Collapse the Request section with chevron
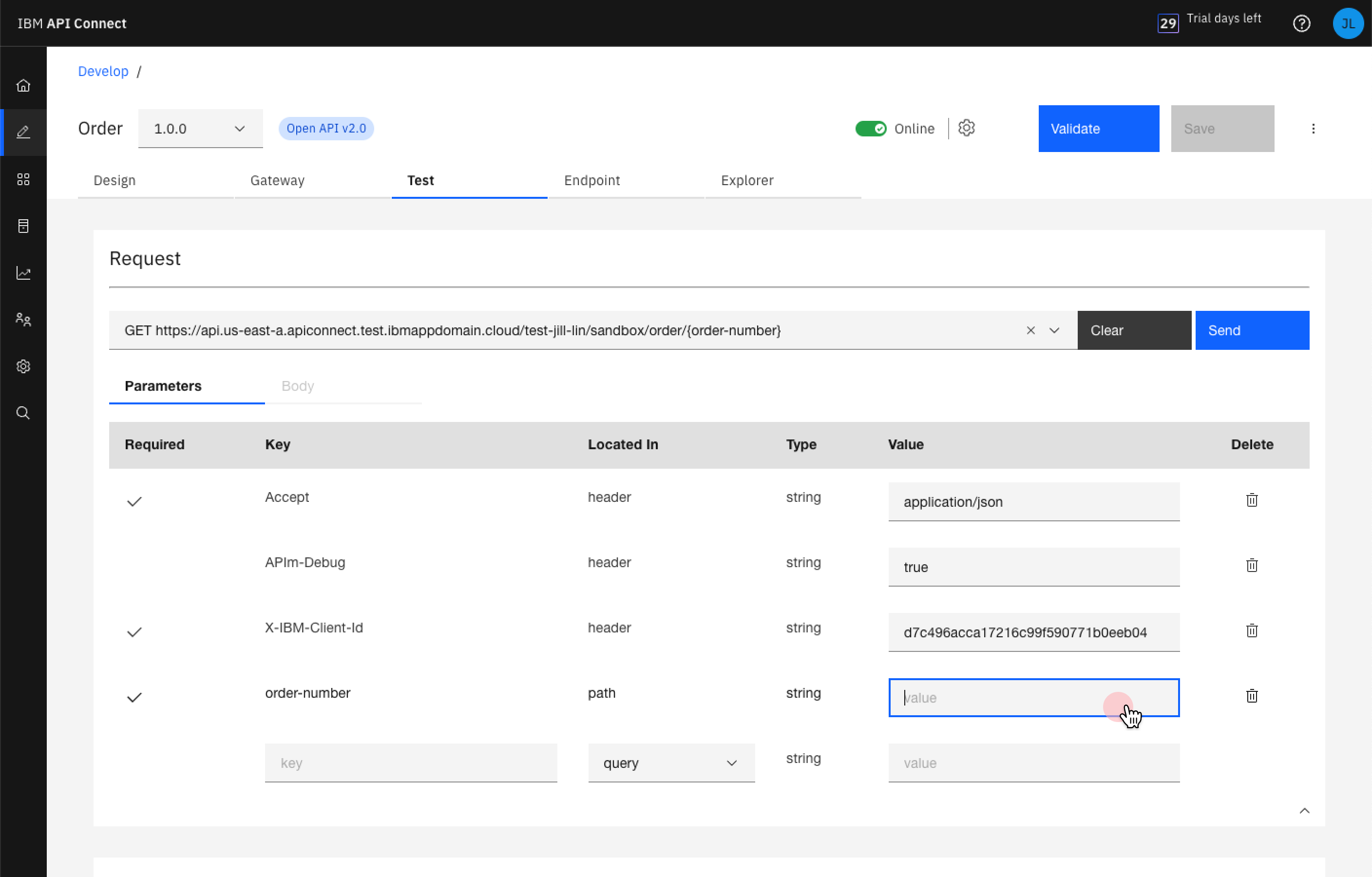This screenshot has height=877, width=1372. 1304,811
